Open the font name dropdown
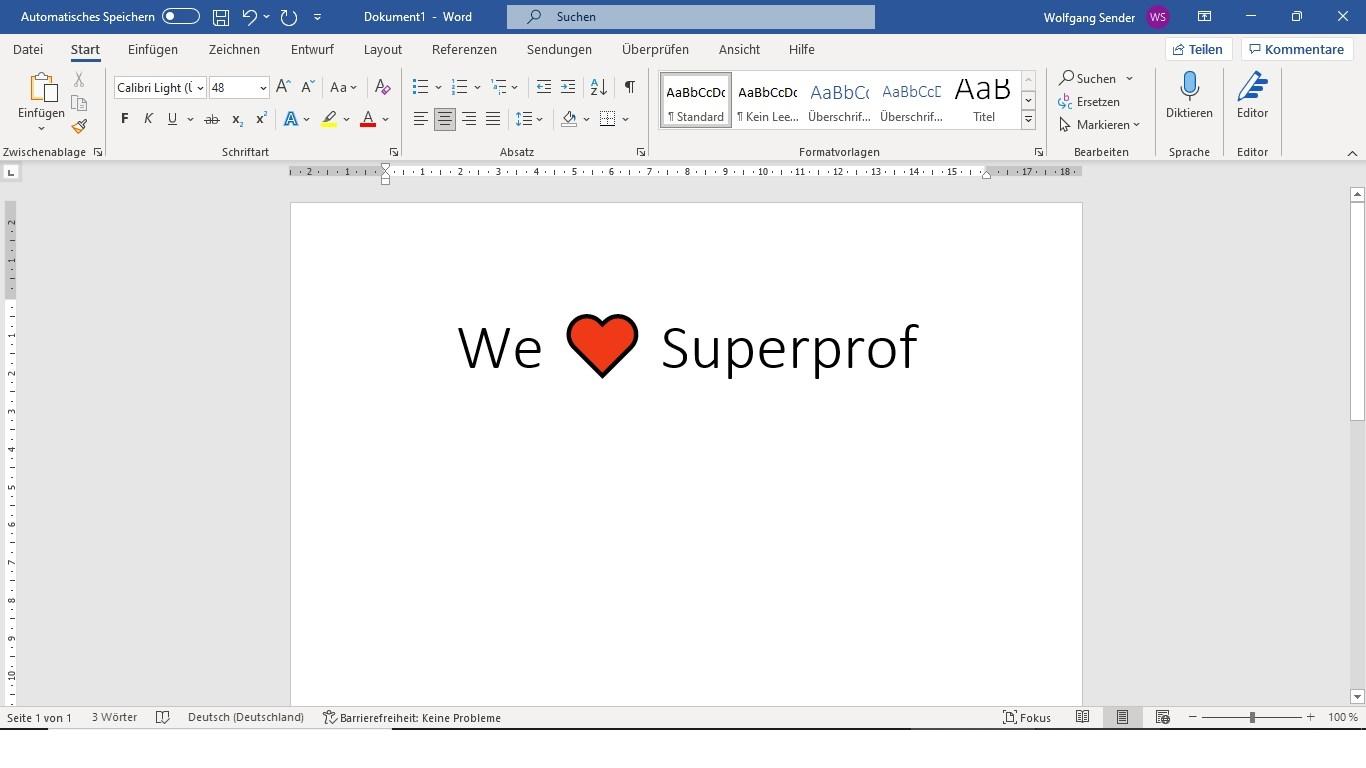1366x768 pixels. [x=200, y=88]
